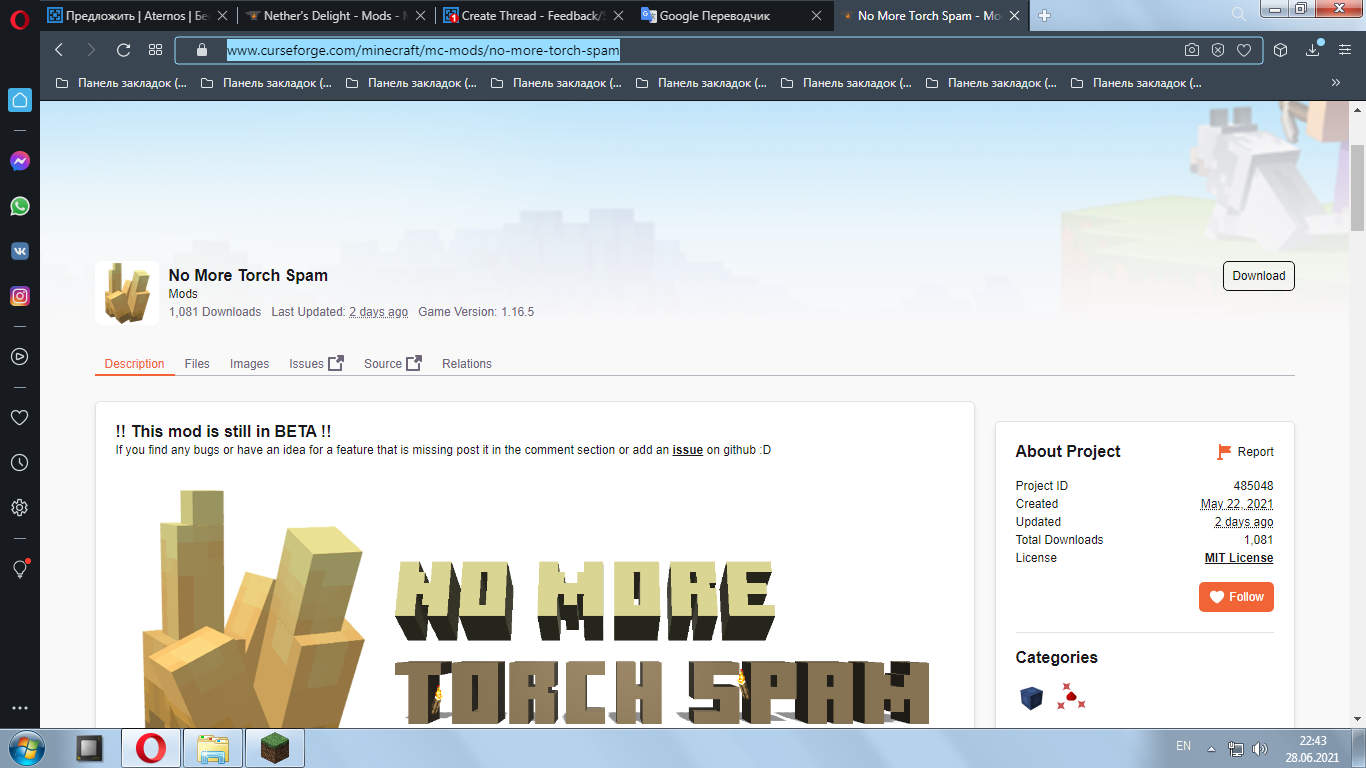The height and width of the screenshot is (768, 1366).
Task: Click the padlock site security icon
Action: coord(201,50)
